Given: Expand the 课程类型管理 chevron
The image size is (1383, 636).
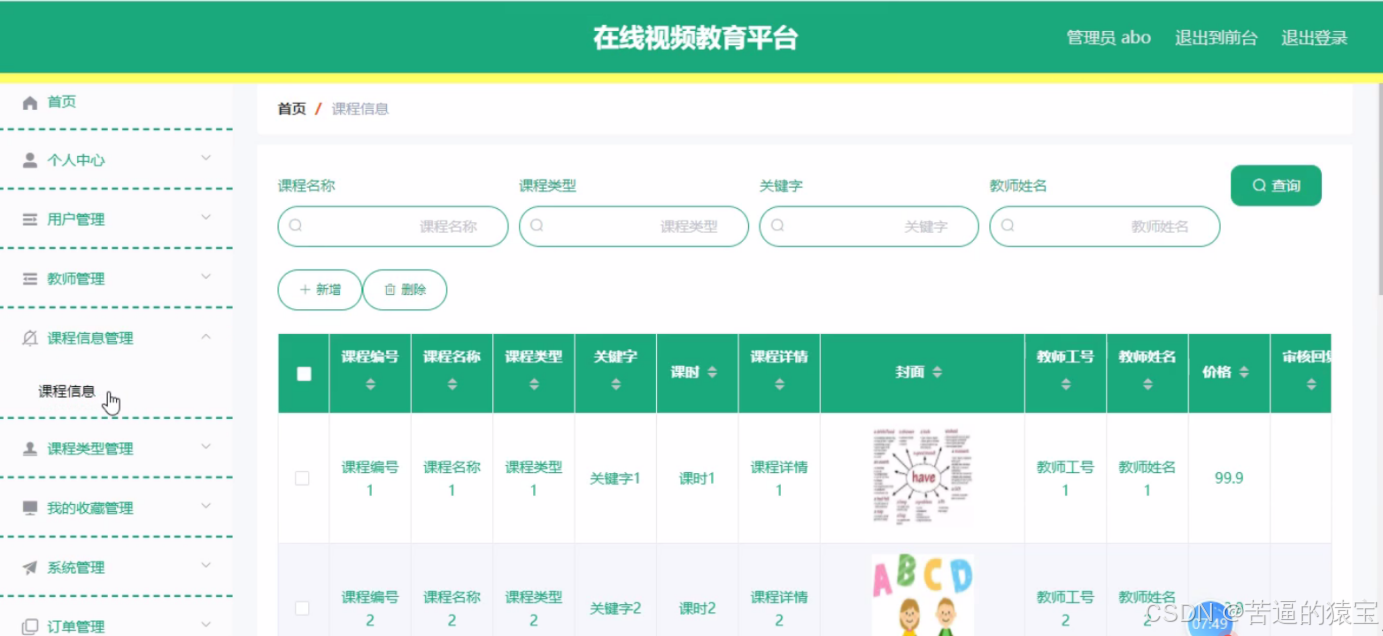Looking at the screenshot, I should 206,447.
